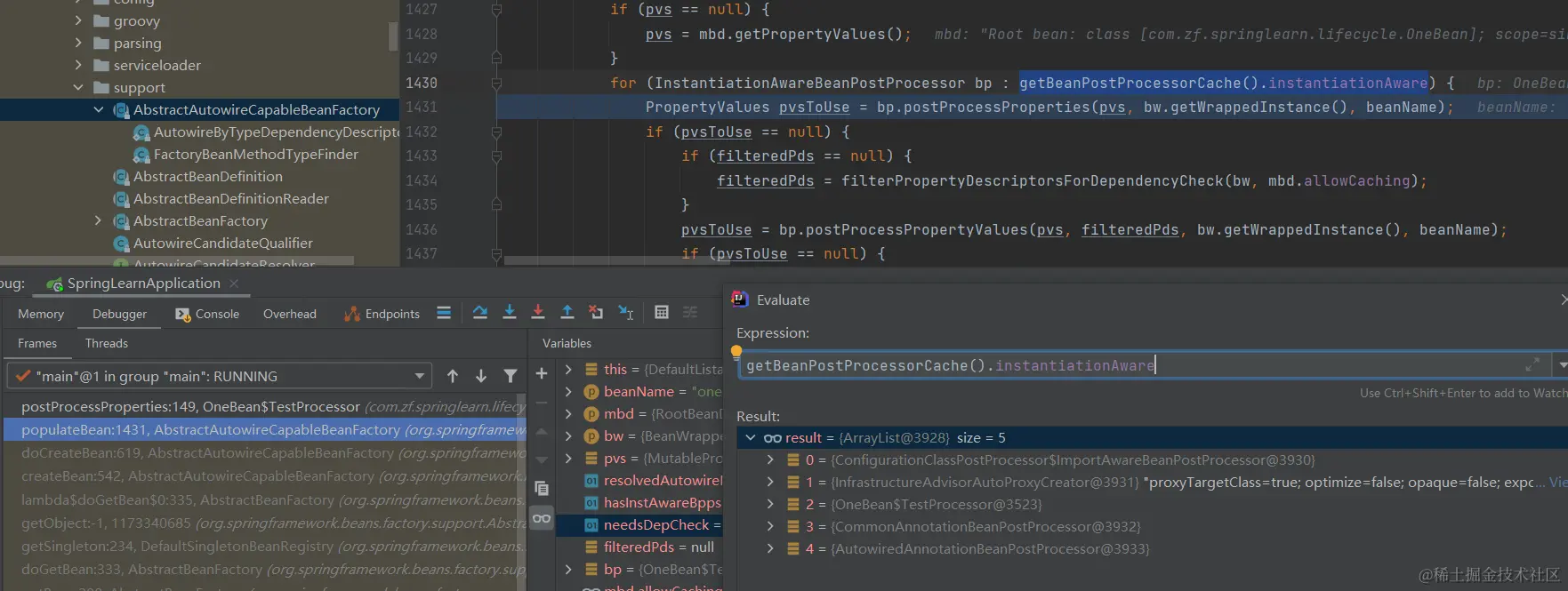Select previous frame with up arrow
This screenshot has width=1568, height=591.
pyautogui.click(x=453, y=376)
